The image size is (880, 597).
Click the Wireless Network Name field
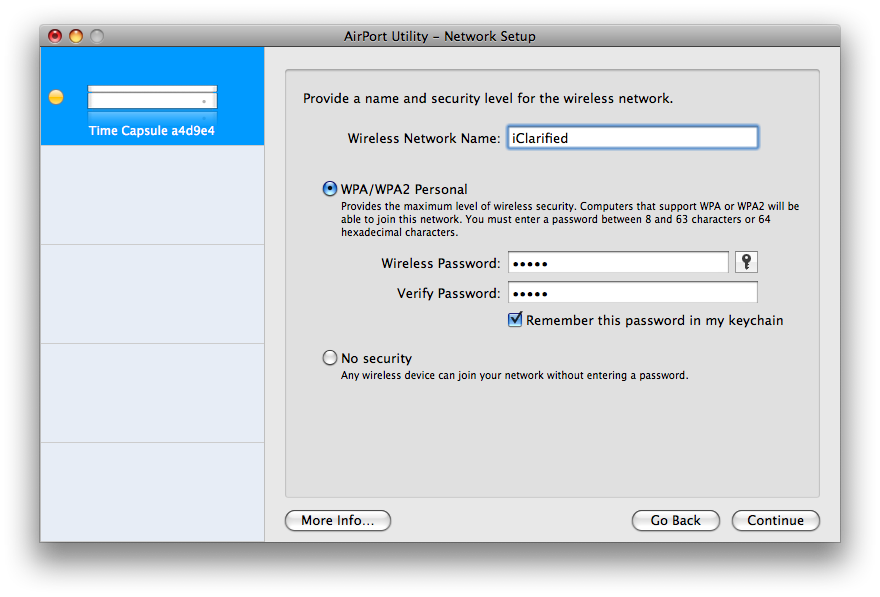pos(632,138)
